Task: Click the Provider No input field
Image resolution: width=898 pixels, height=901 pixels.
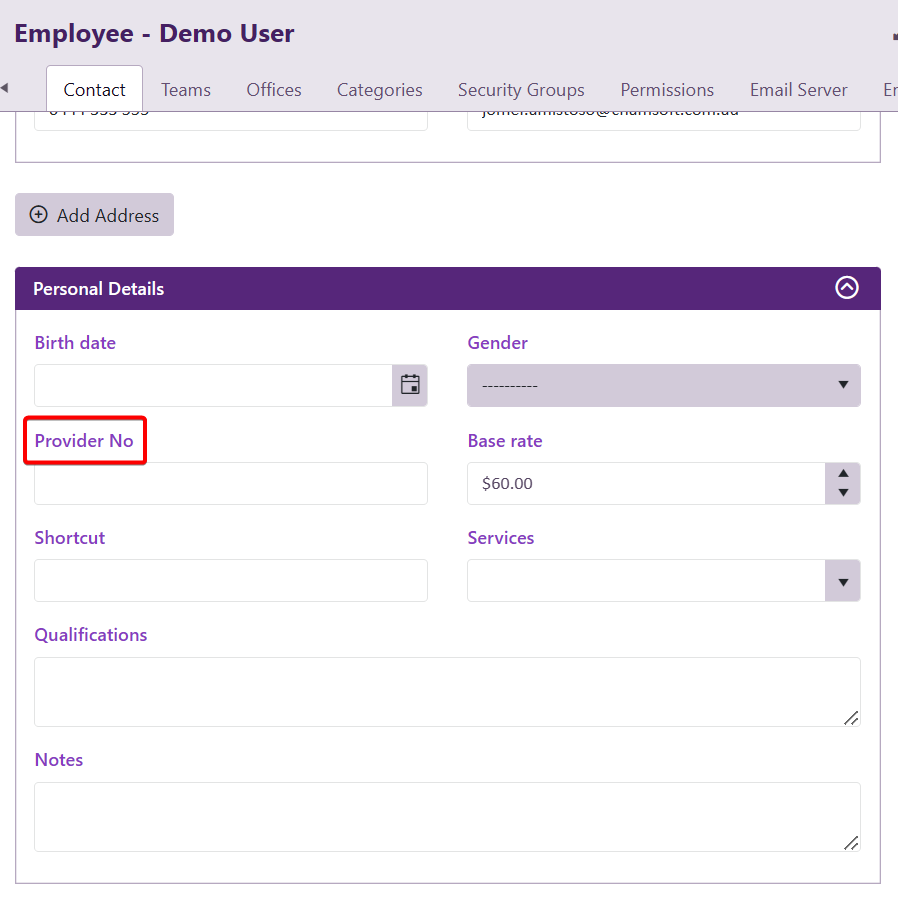Action: pos(231,483)
